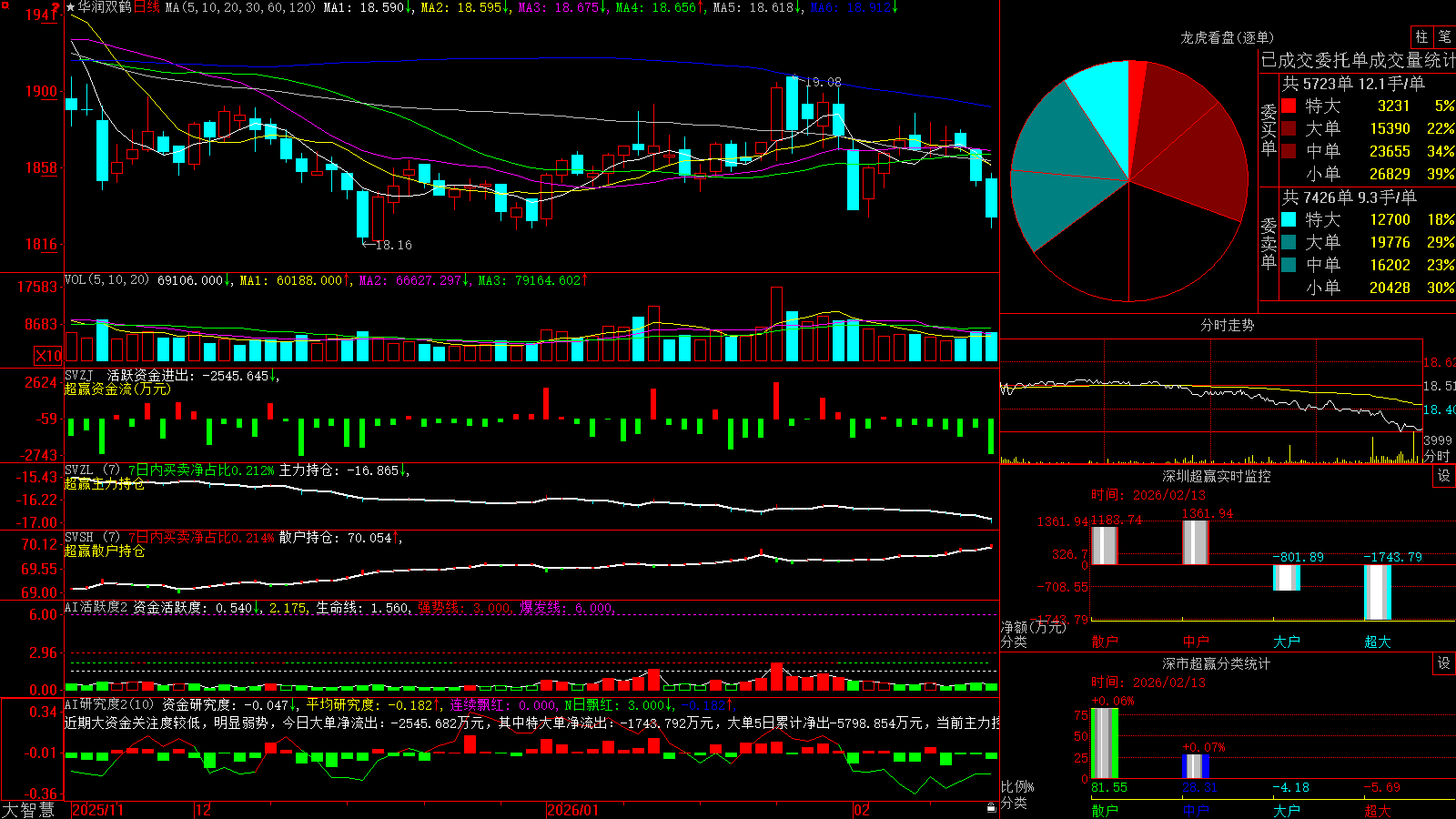Click 超赢资金流(万元) yellow label
The height and width of the screenshot is (819, 1456).
click(x=117, y=389)
